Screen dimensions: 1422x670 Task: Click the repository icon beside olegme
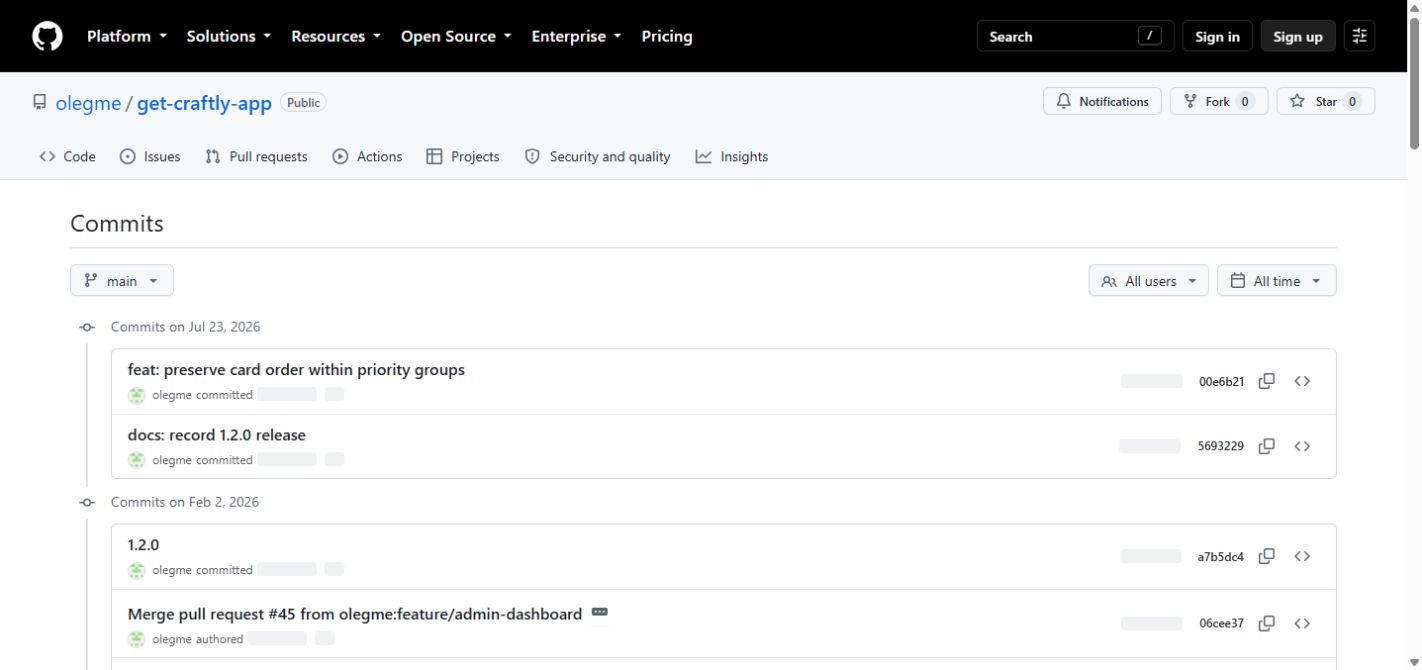(39, 102)
